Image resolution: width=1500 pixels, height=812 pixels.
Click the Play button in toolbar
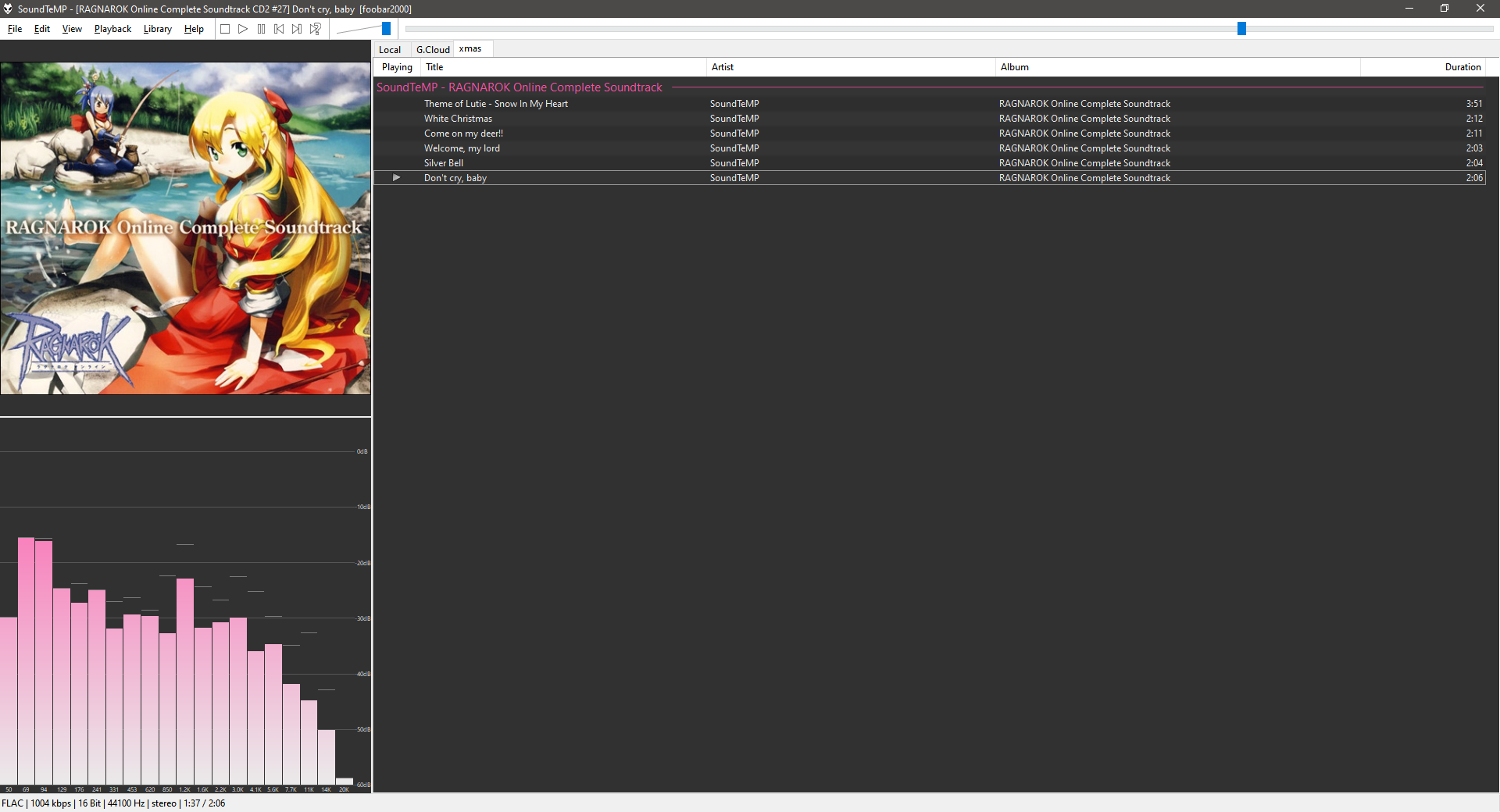[243, 29]
